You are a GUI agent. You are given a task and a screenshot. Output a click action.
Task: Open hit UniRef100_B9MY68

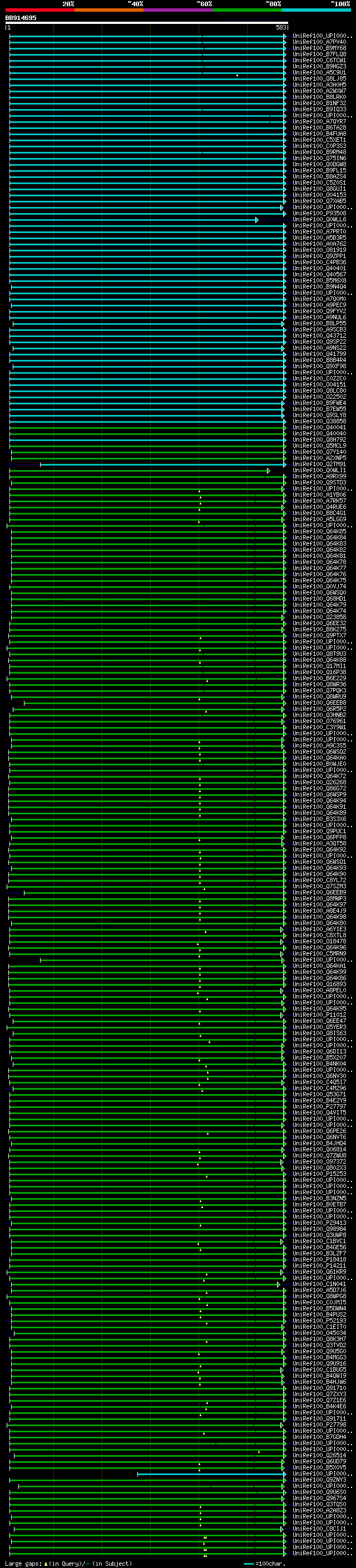[x=319, y=48]
